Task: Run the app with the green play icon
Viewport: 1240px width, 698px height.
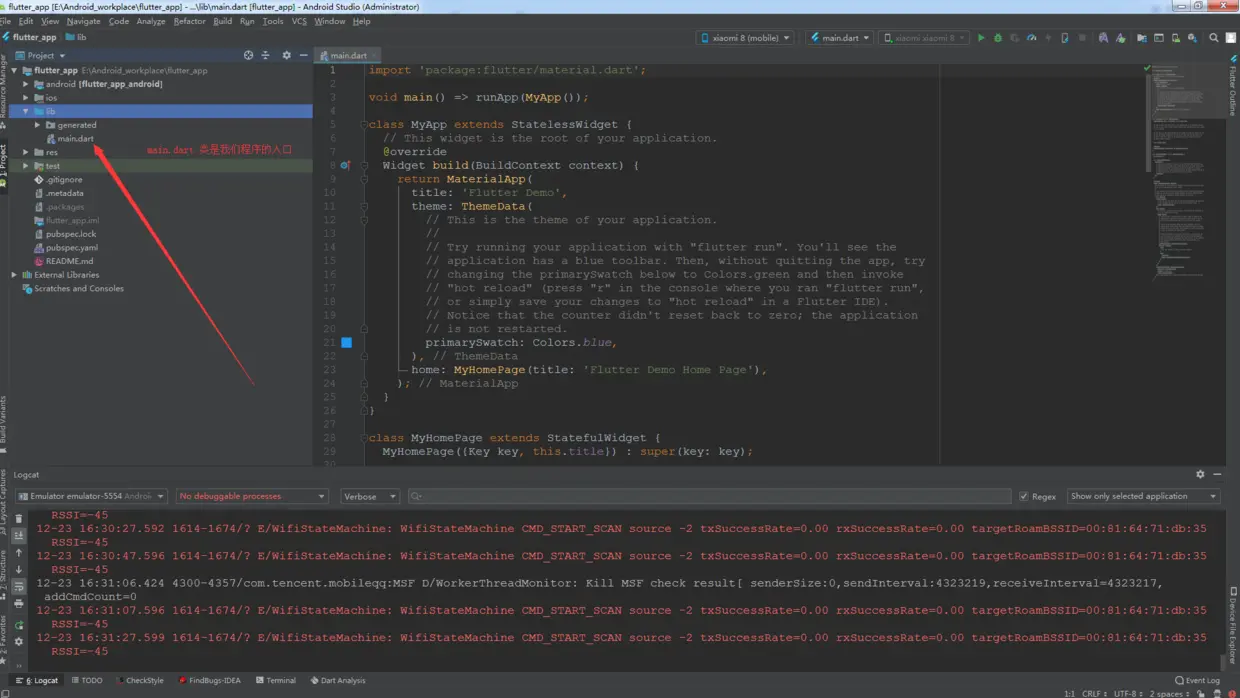Action: click(981, 38)
